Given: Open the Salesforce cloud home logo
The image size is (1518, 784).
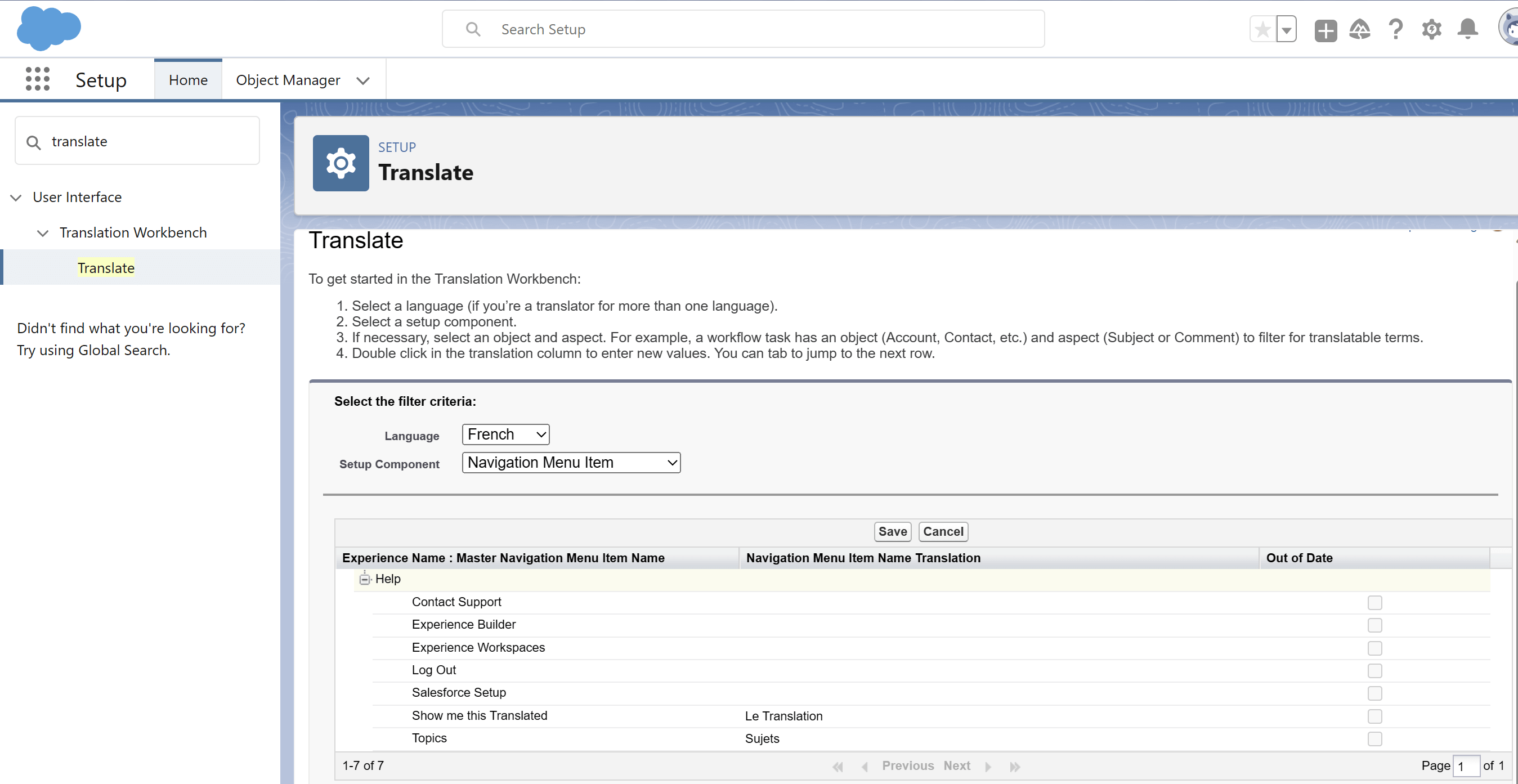Looking at the screenshot, I should pos(49,28).
